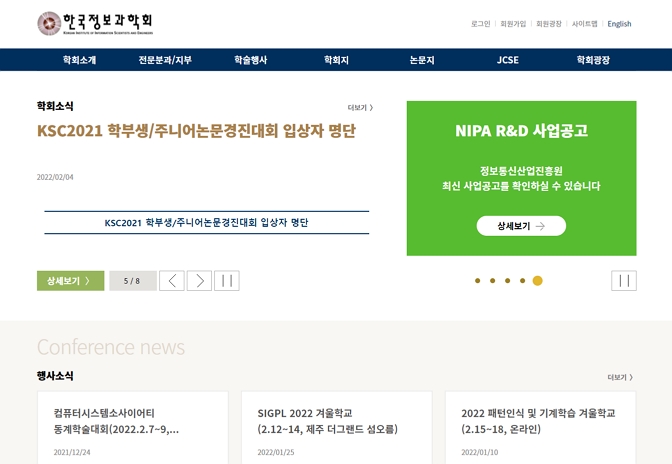Open the KSC2021 입상자 명단 headline
This screenshot has height=464, width=672.
(x=196, y=130)
